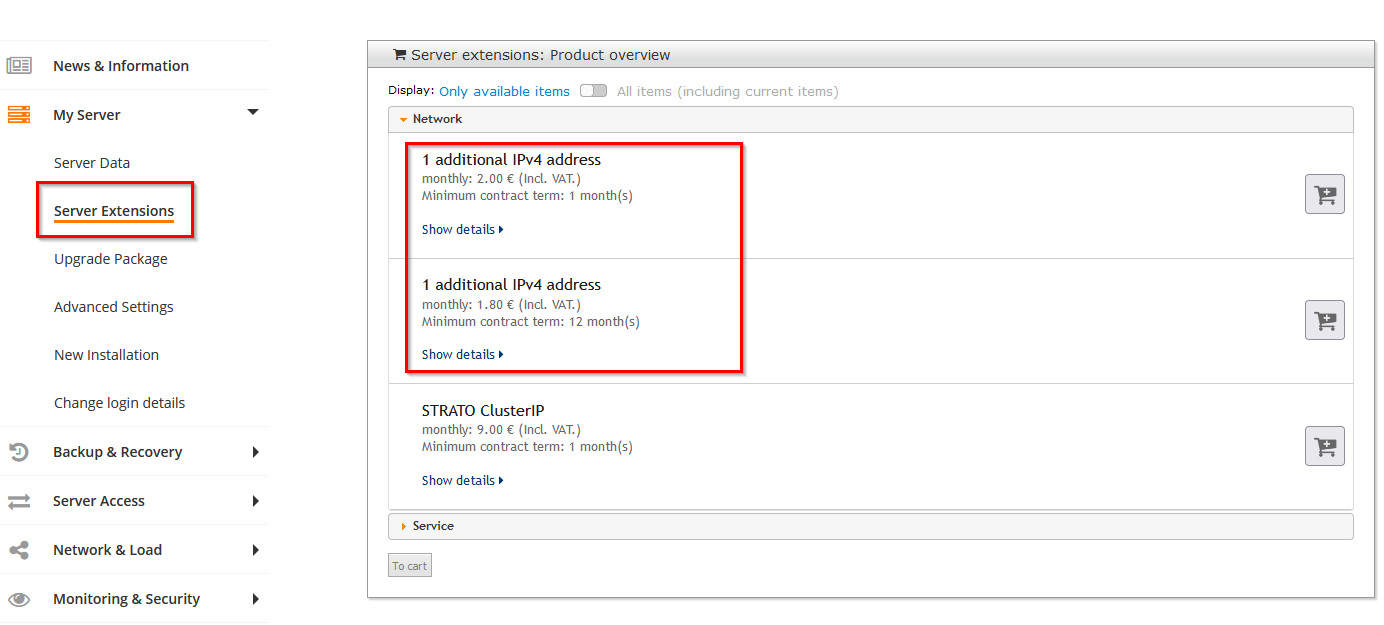1384x625 pixels.
Task: Click the cart icon in the Server extensions header
Action: [398, 54]
